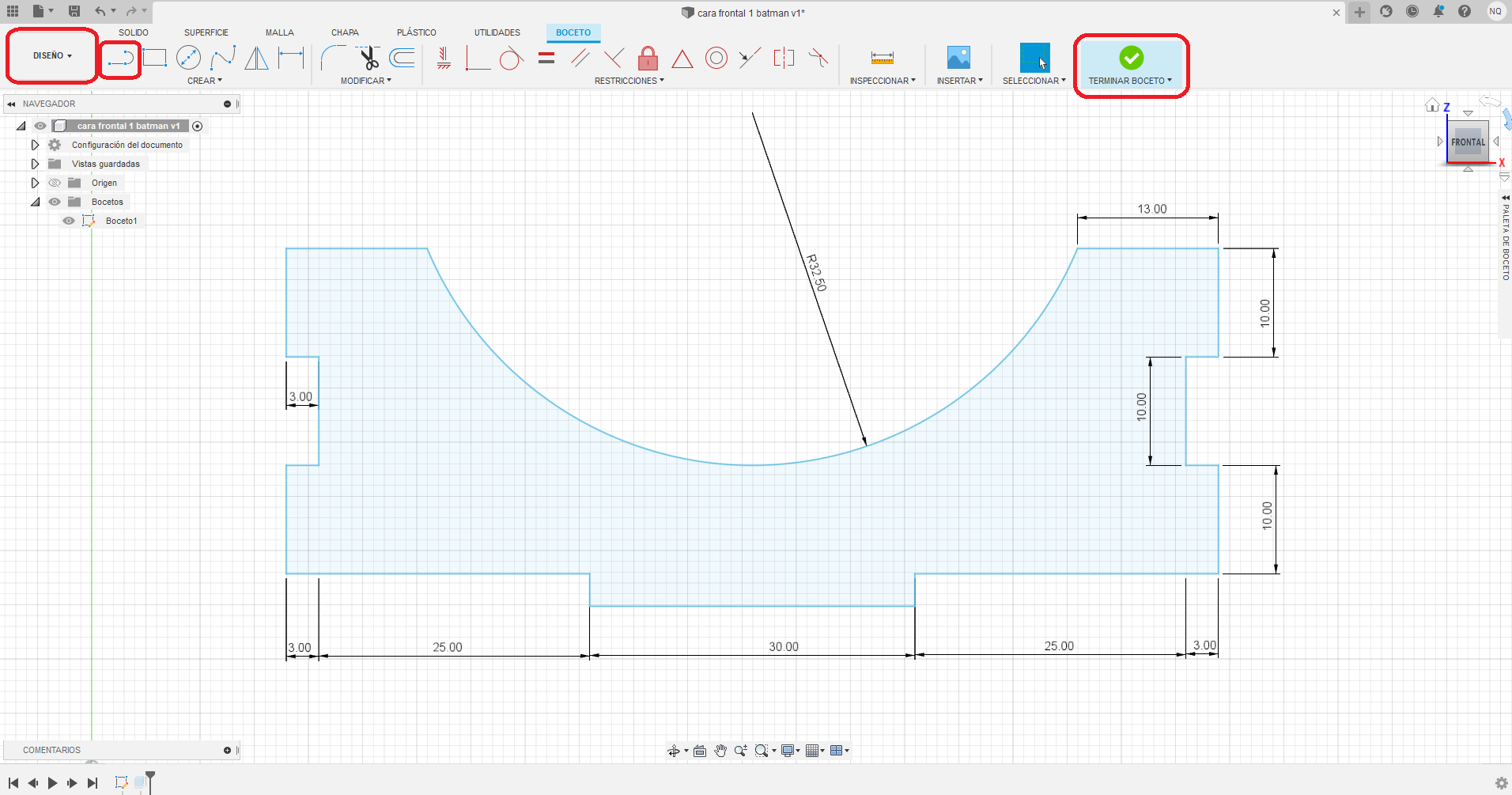Switch to the SUPERFICIE tab

[x=206, y=32]
